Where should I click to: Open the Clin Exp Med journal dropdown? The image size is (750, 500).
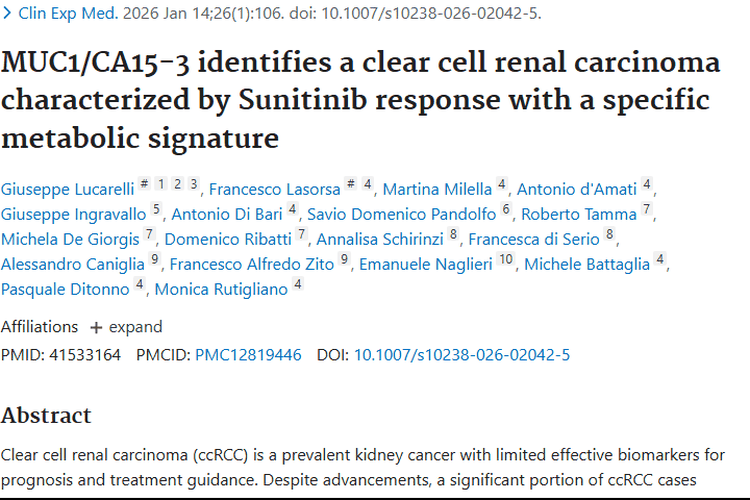tap(61, 13)
